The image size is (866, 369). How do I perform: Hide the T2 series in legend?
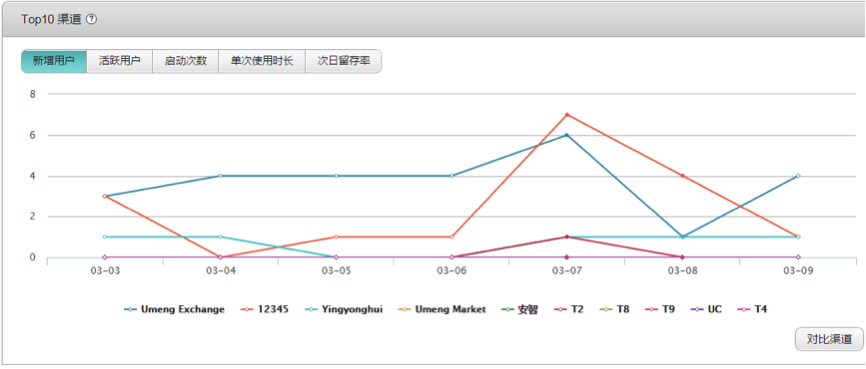568,309
